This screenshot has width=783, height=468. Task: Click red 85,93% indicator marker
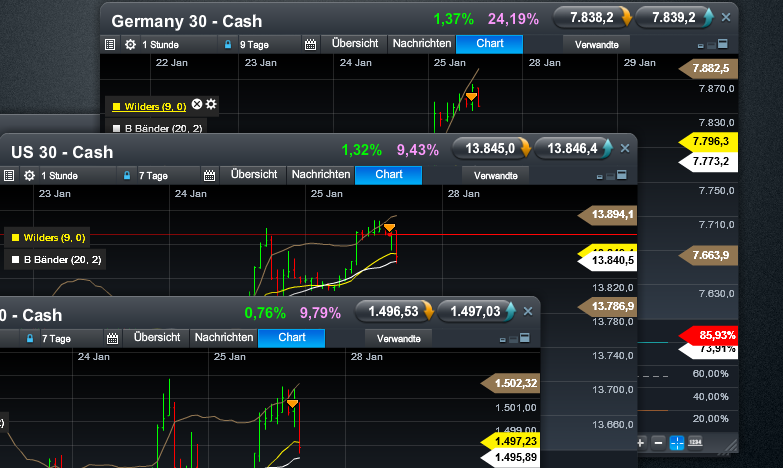[709, 335]
